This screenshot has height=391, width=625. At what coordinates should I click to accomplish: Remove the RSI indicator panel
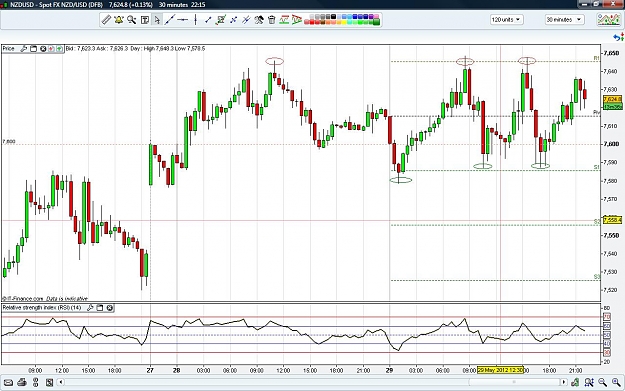click(110, 307)
